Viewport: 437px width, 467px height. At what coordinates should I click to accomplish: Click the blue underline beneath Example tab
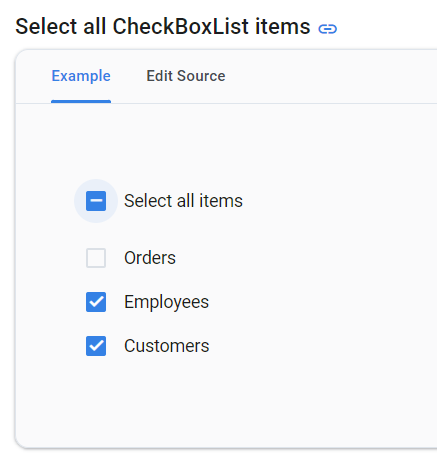pyautogui.click(x=81, y=101)
